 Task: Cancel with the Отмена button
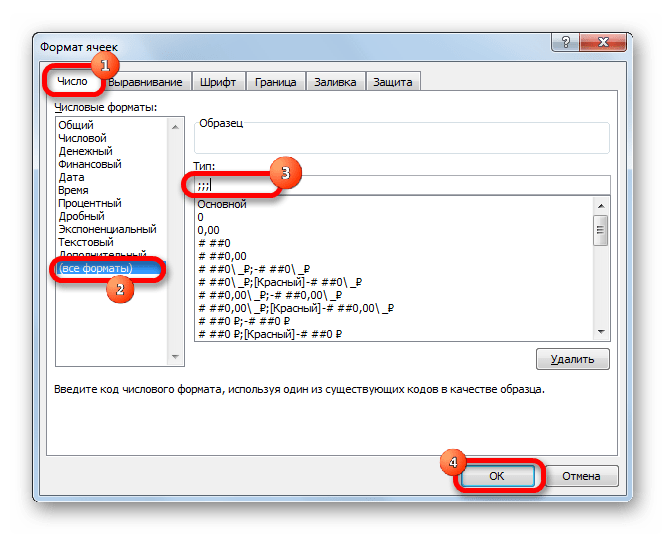(581, 476)
